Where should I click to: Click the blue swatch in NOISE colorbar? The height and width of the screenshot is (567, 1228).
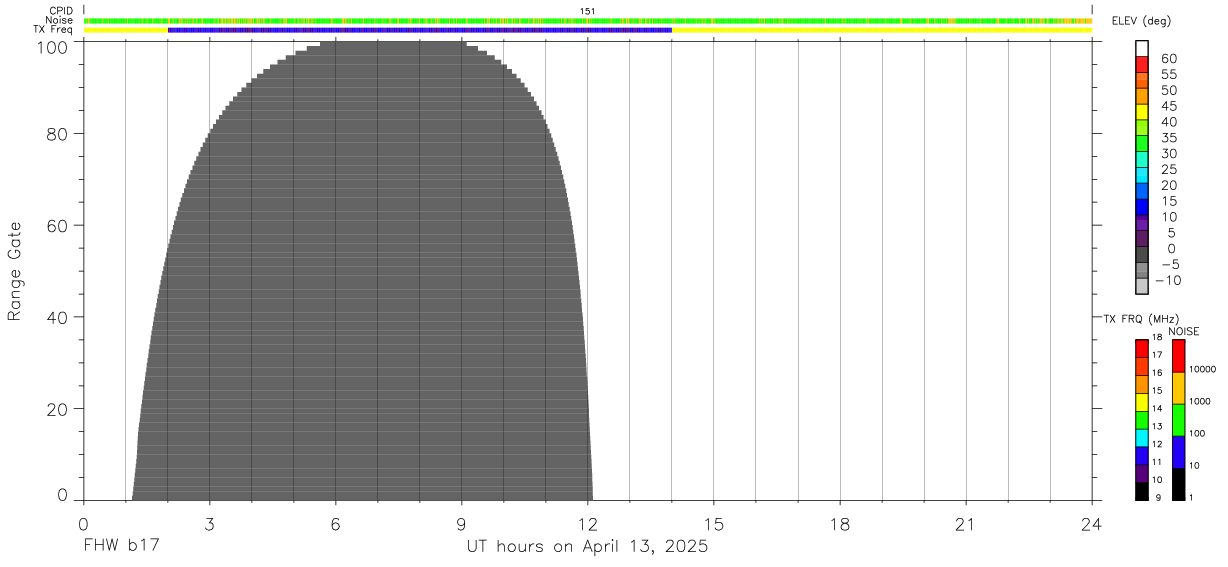click(x=1179, y=452)
